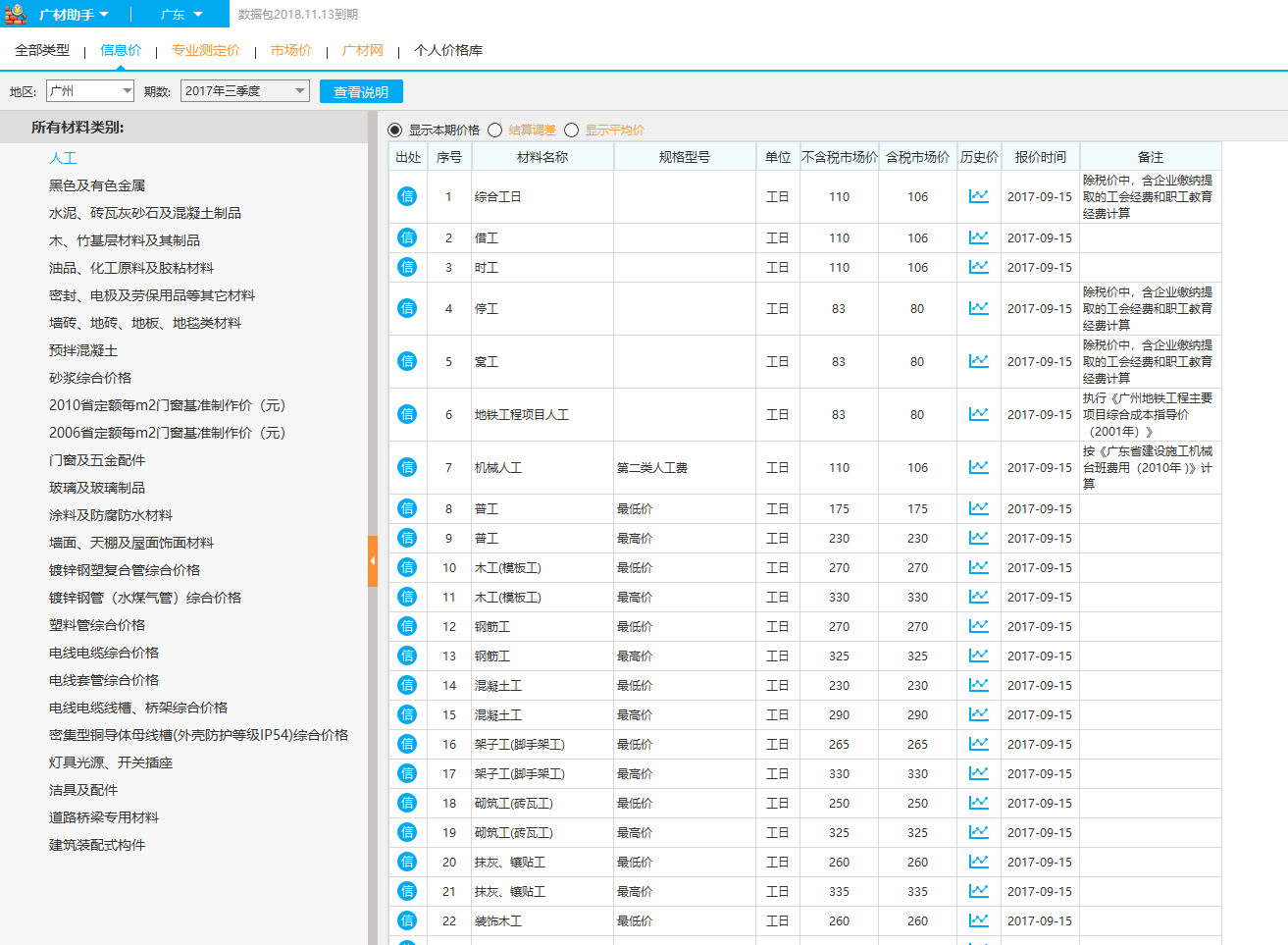
Task: Switch to the 全部类型 tab
Action: tap(42, 50)
